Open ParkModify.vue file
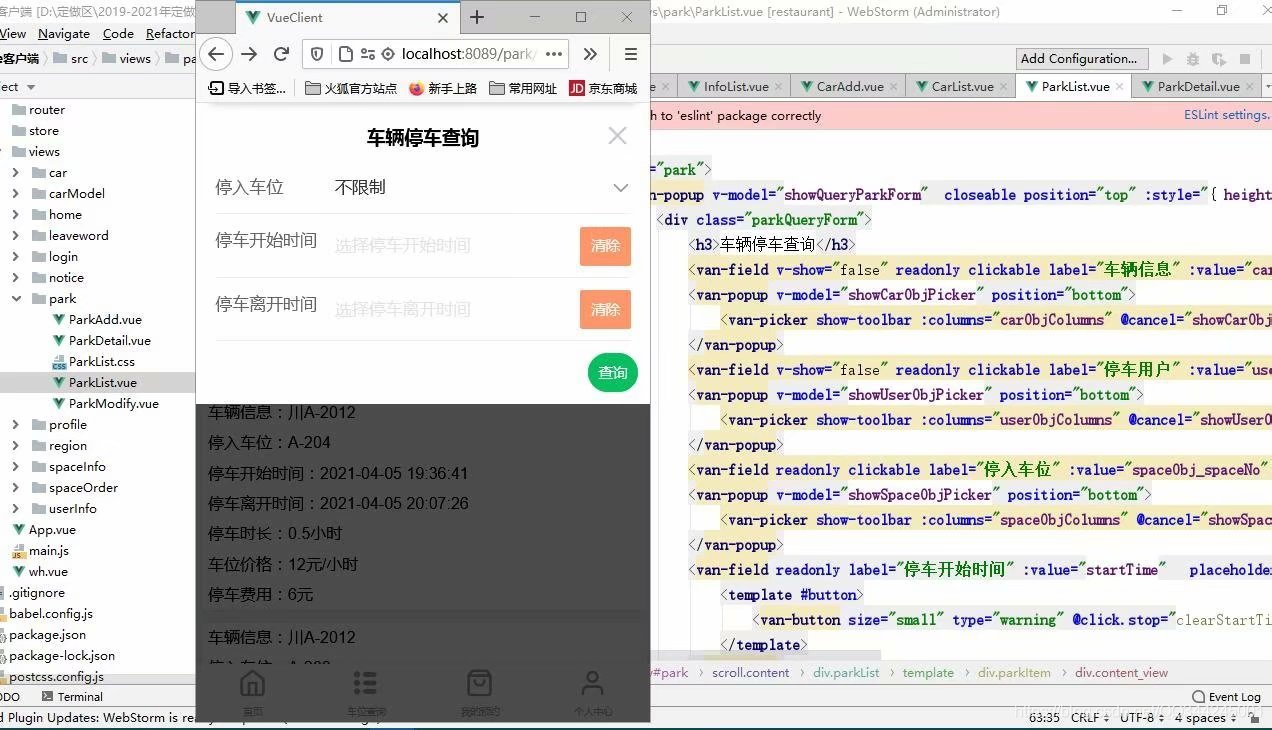 click(113, 404)
